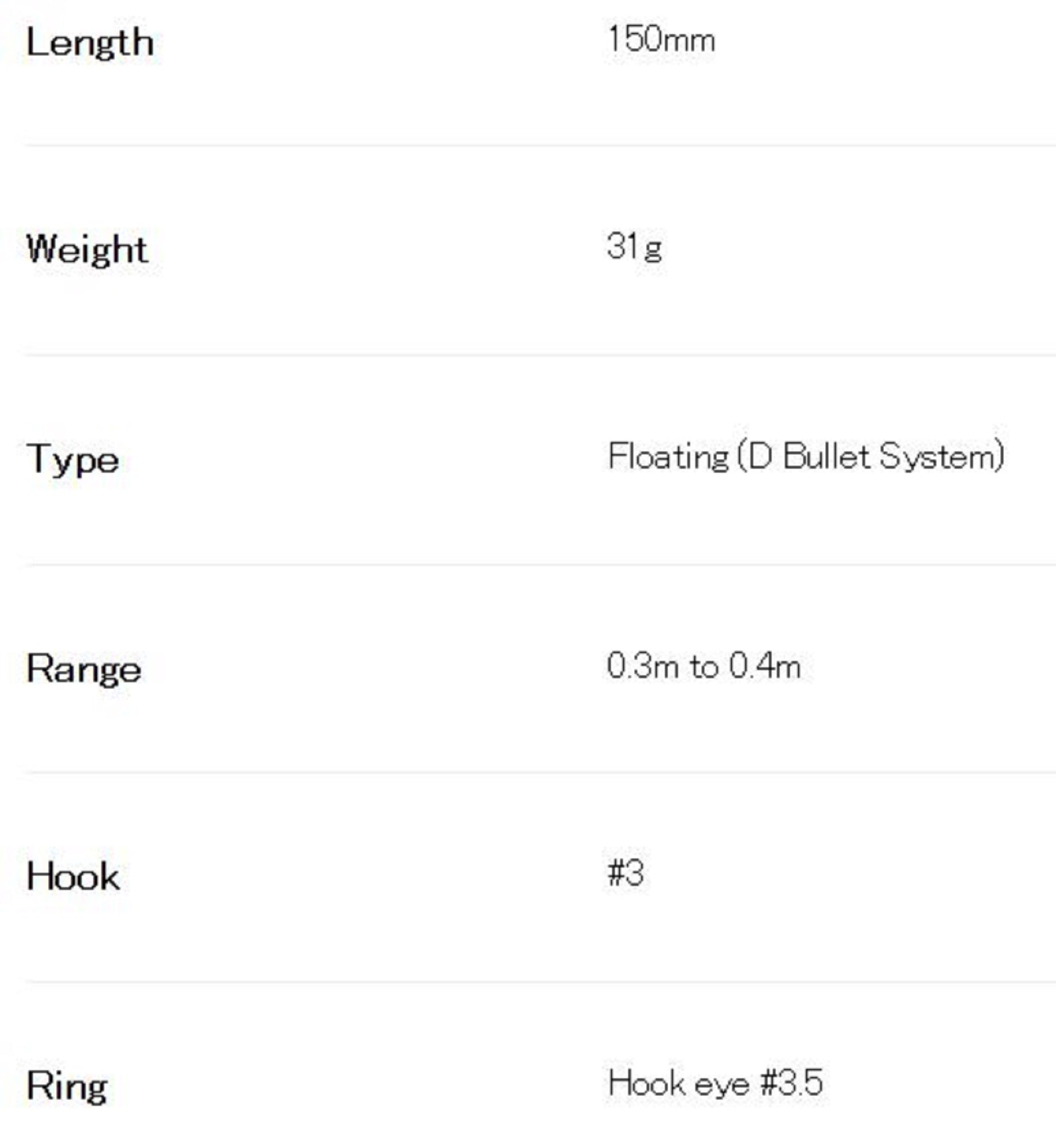Screen dimensions: 1056x1148
Task: Select the Hook eye #3.5 value
Action: point(715,1084)
